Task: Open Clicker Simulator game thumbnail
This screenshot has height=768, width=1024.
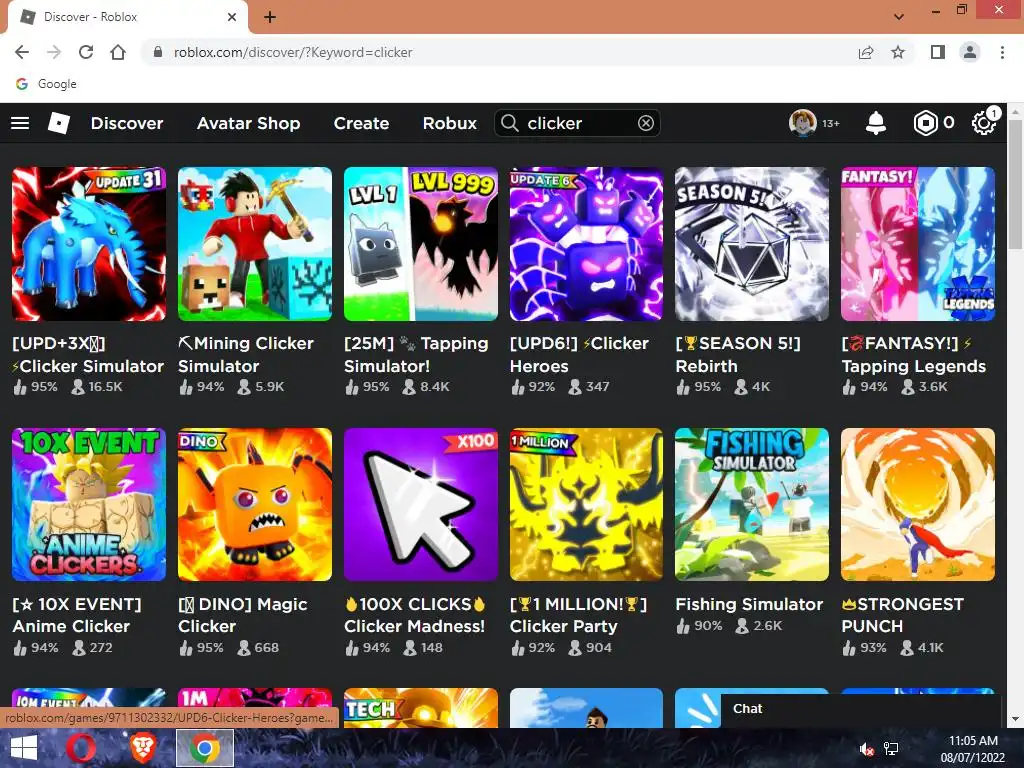Action: click(89, 244)
